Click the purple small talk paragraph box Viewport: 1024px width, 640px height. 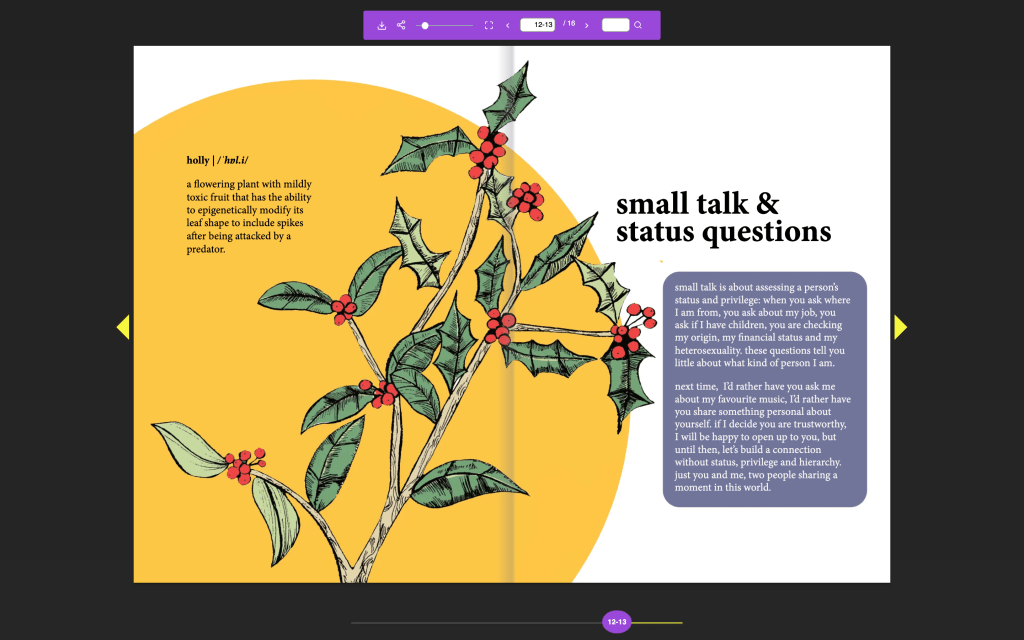tap(764, 389)
